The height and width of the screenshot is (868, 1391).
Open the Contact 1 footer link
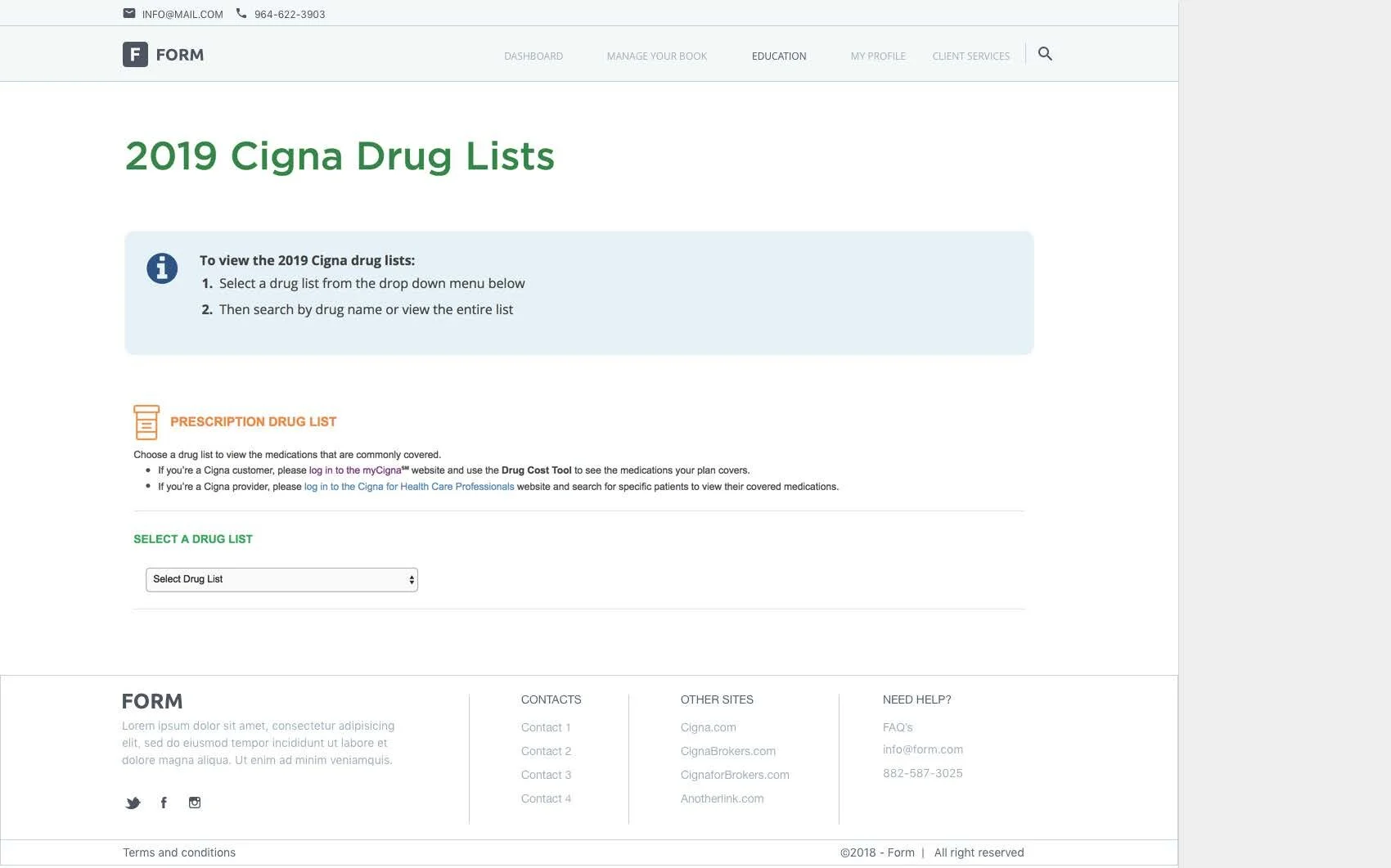pos(546,727)
